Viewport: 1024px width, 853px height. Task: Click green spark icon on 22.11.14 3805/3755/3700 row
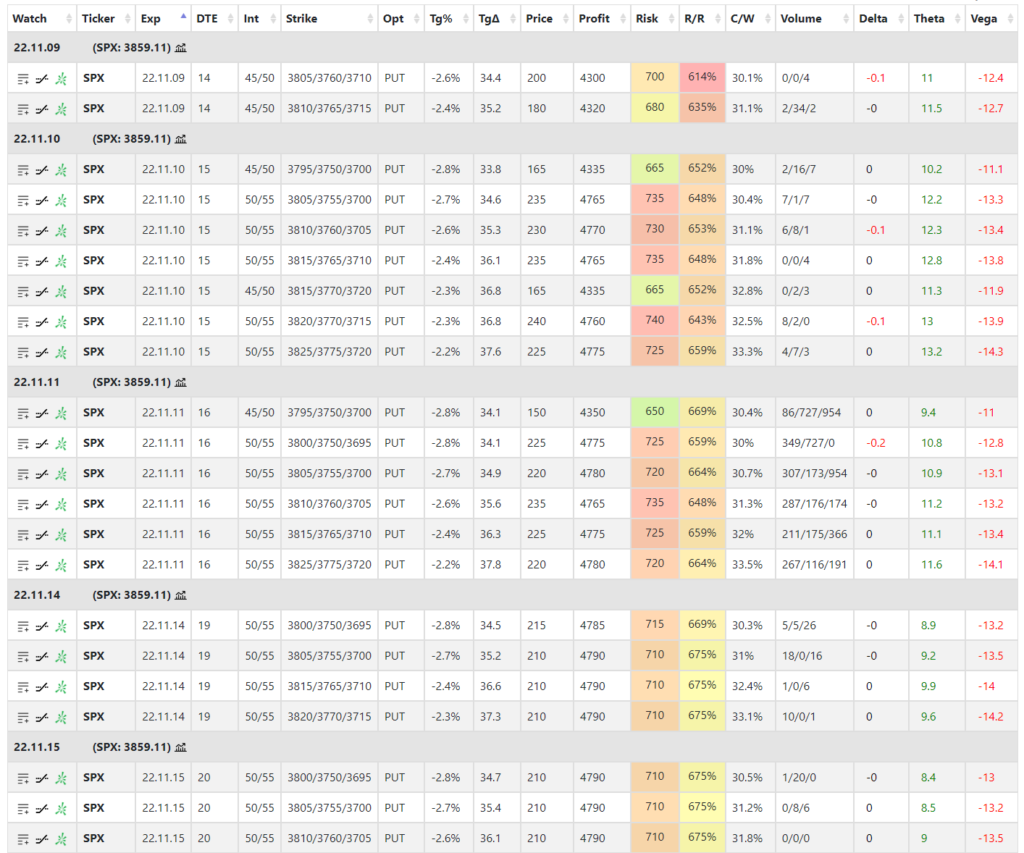[61, 657]
